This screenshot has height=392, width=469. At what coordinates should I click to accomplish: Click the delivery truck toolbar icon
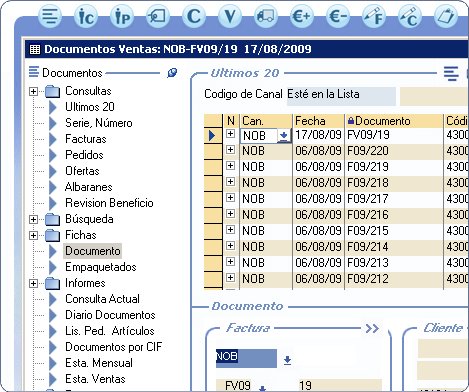coord(266,16)
